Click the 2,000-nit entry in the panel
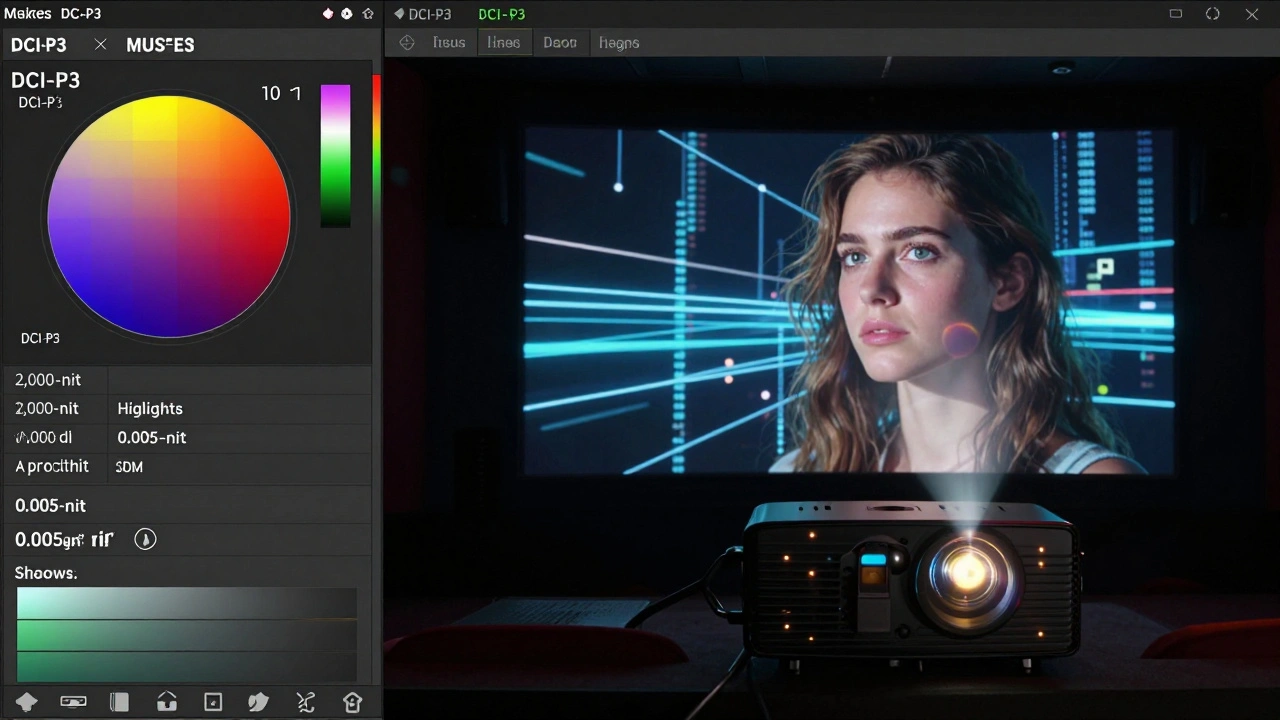Viewport: 1280px width, 720px height. pos(47,379)
